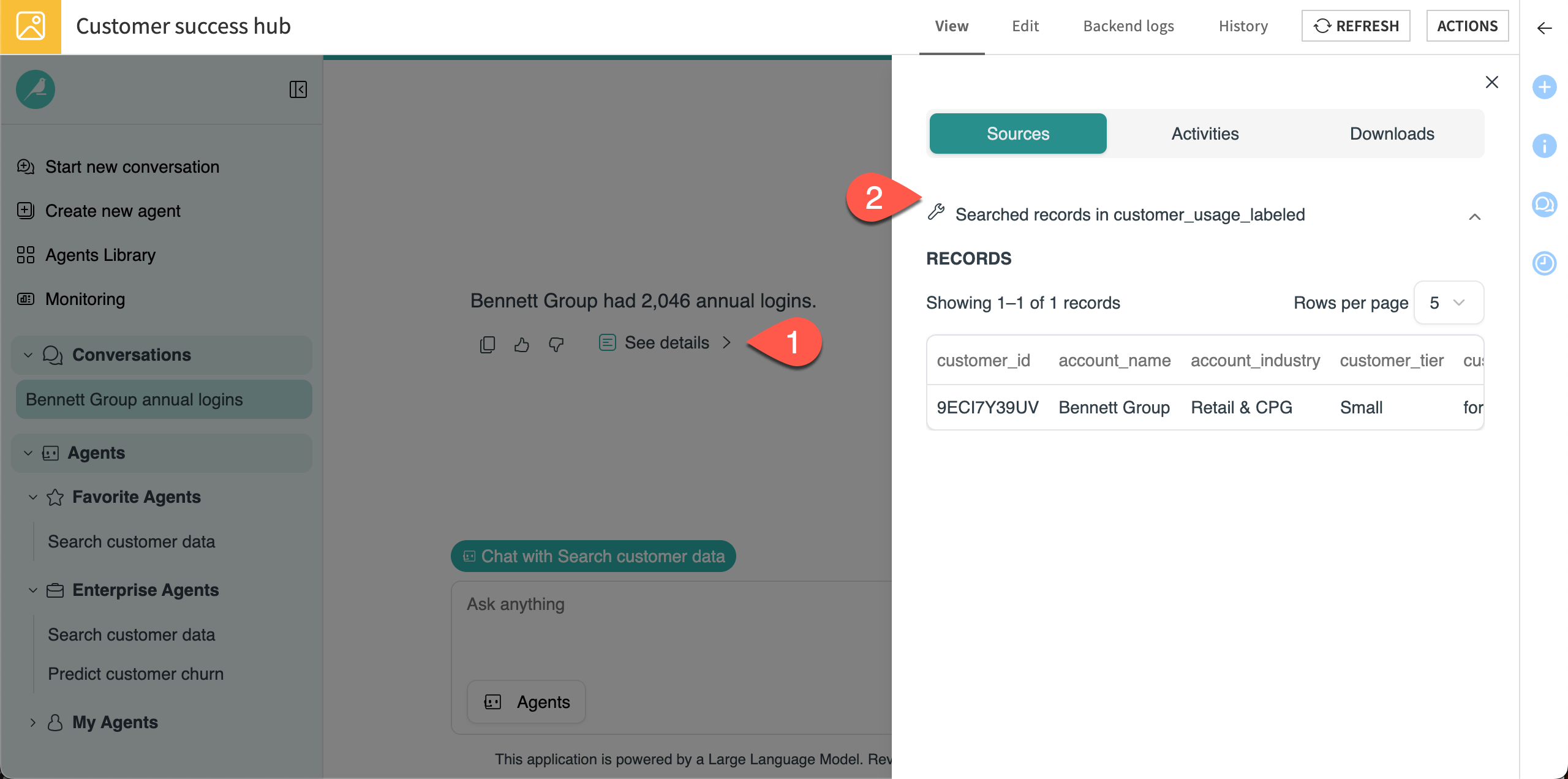Collapse the Favorite Agents group
Screen dimensions: 1568x779
34,497
